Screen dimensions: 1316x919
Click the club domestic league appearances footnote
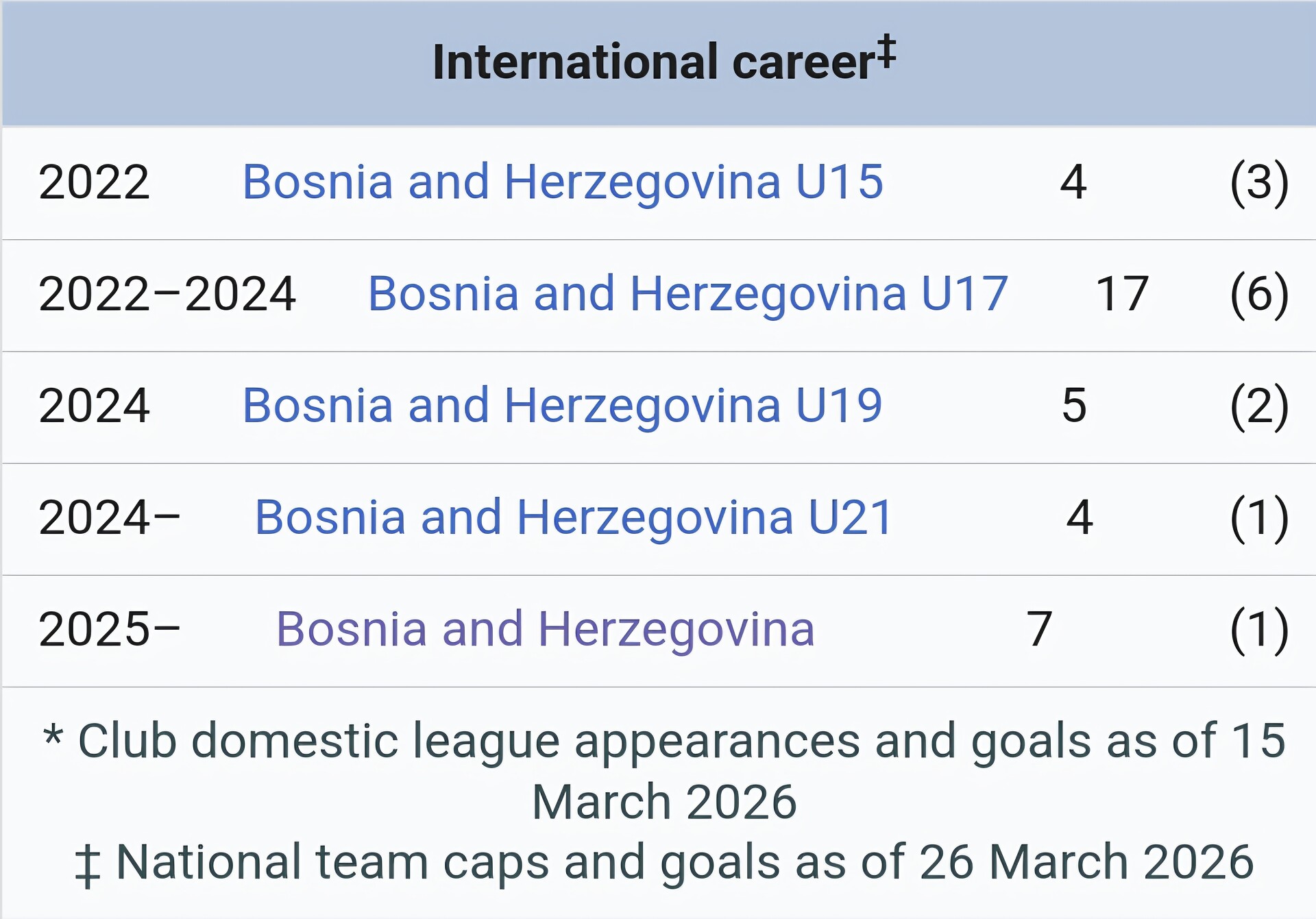pyautogui.click(x=663, y=770)
